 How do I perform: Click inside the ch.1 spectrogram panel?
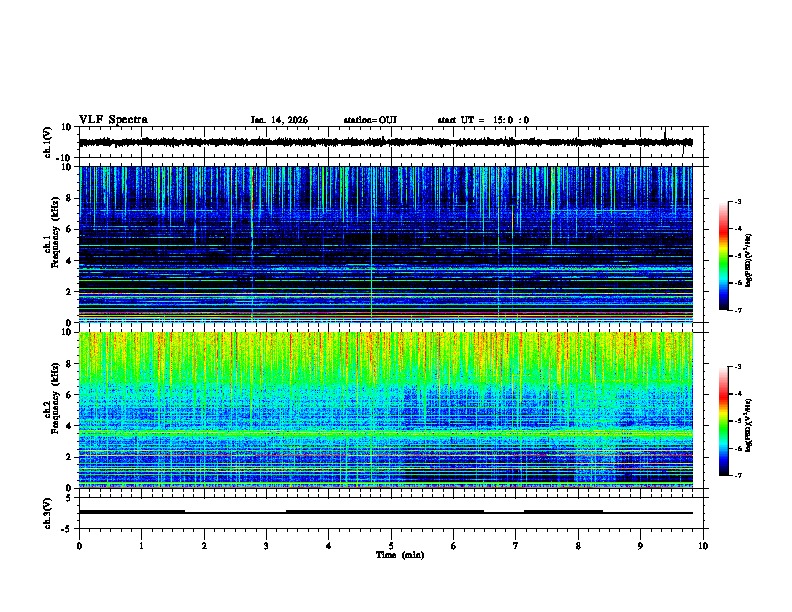[x=386, y=244]
